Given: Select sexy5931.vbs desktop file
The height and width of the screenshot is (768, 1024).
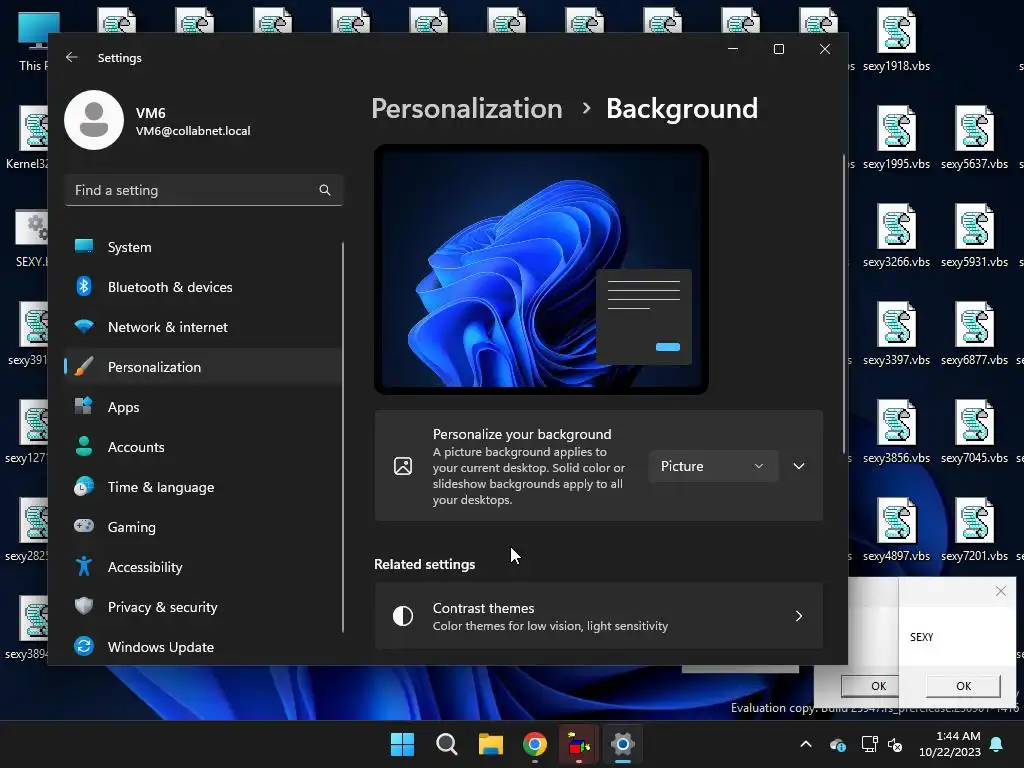Looking at the screenshot, I should point(974,236).
